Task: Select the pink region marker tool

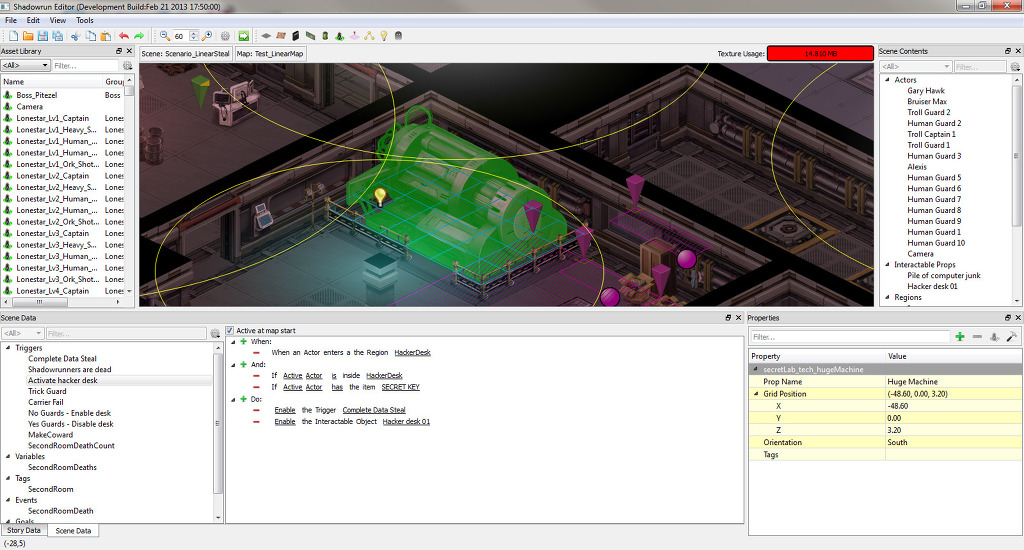Action: coord(355,36)
